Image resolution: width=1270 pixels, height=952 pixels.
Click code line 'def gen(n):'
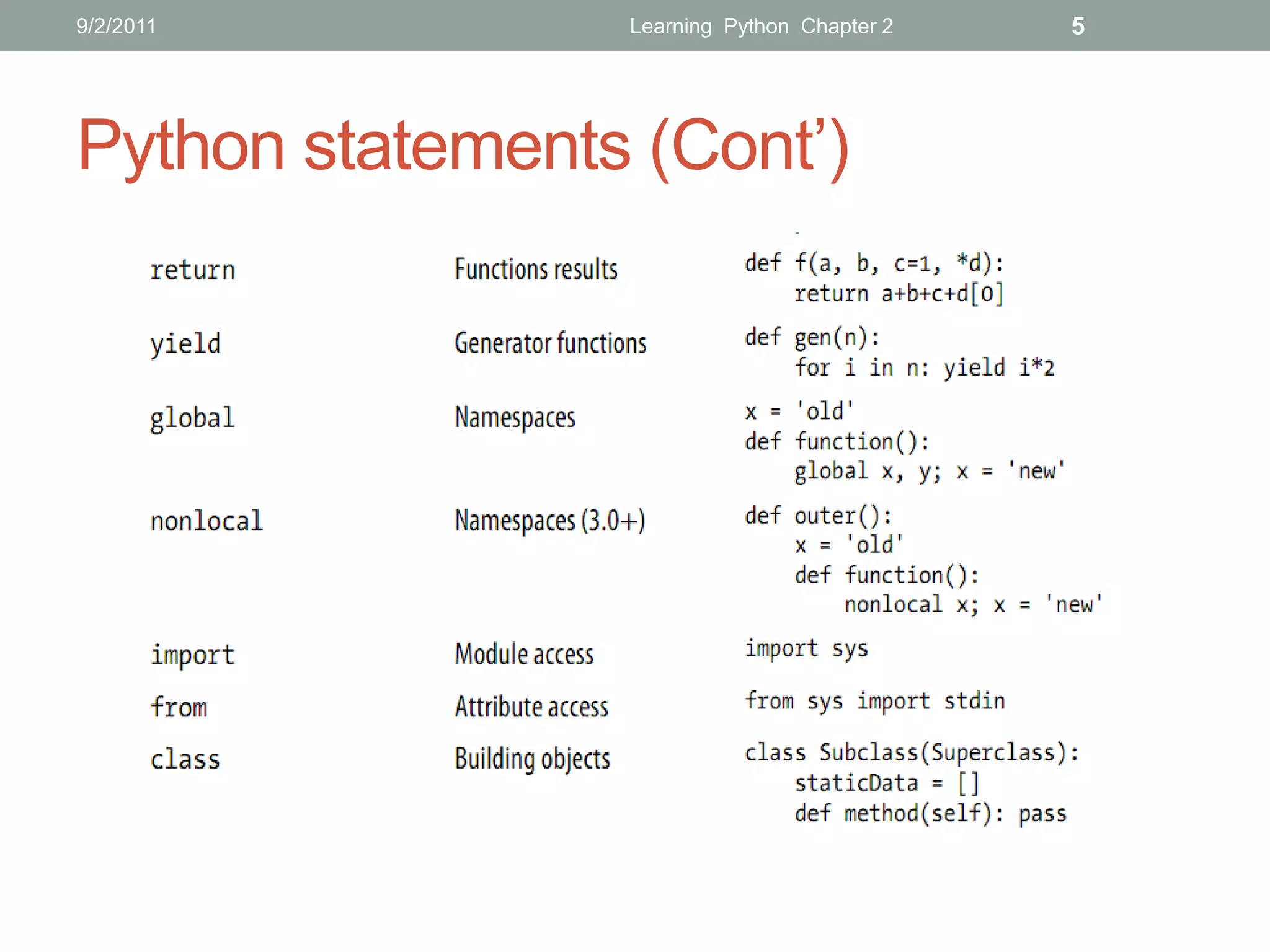812,338
